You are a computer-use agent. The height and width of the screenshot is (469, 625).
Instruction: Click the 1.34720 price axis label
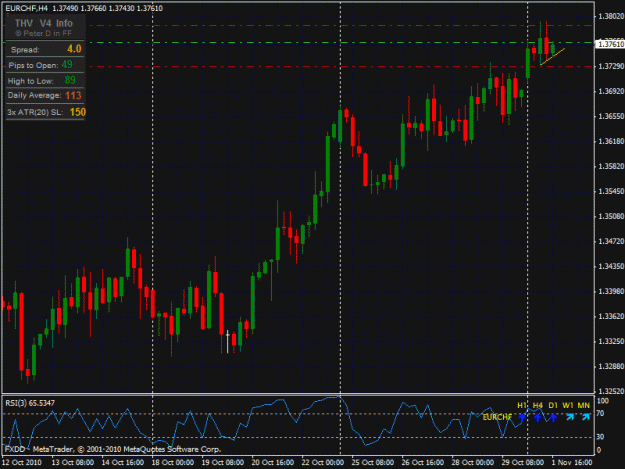pyautogui.click(x=611, y=241)
